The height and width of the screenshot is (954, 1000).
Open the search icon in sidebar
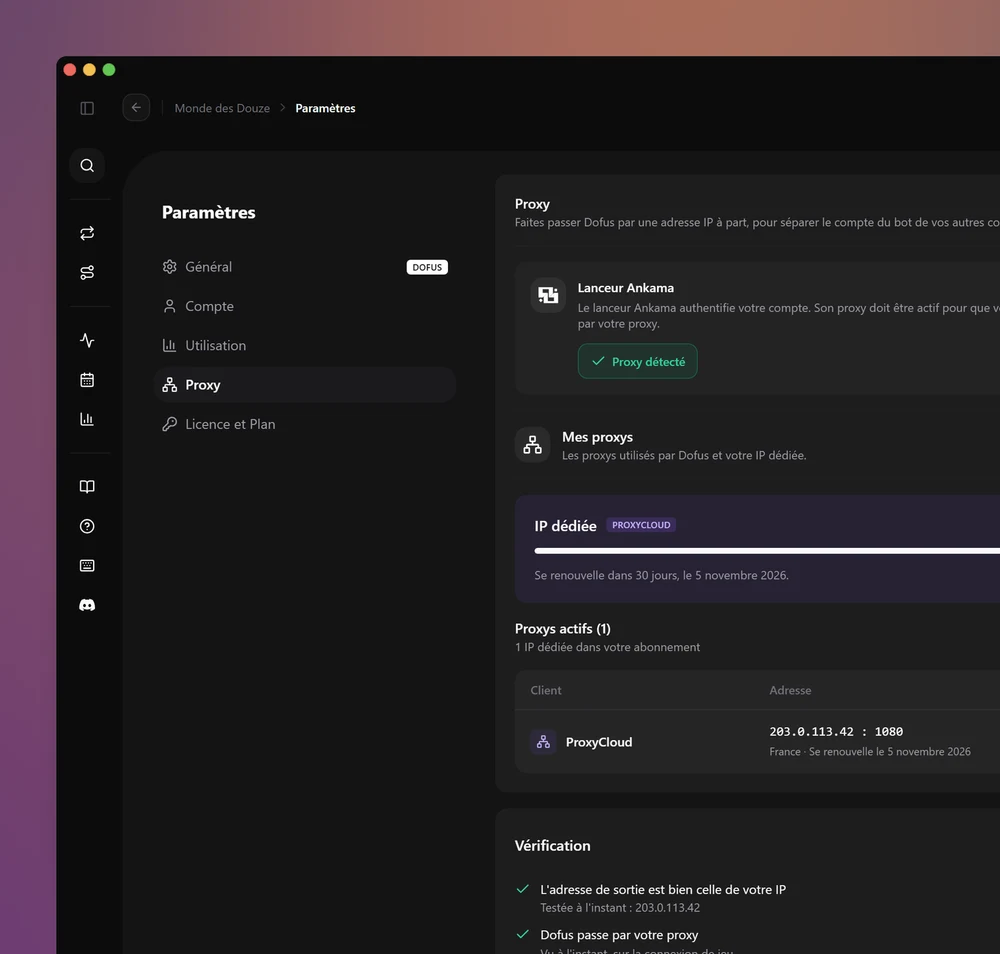point(87,166)
